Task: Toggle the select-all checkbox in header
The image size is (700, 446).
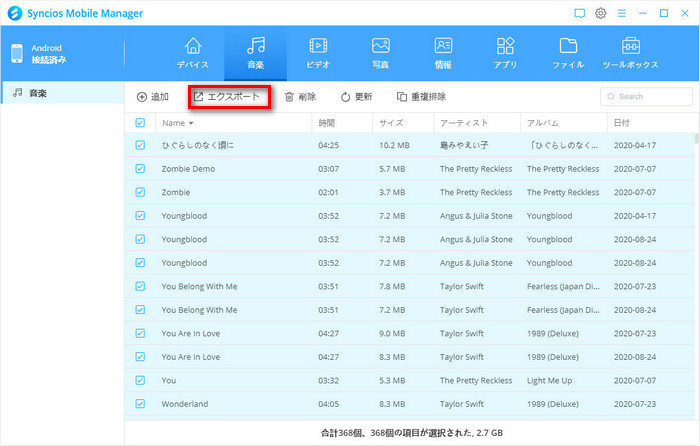Action: point(140,123)
